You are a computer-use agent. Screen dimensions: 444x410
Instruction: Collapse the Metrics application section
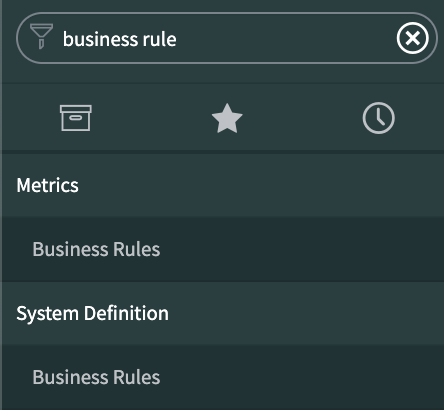coord(223,185)
